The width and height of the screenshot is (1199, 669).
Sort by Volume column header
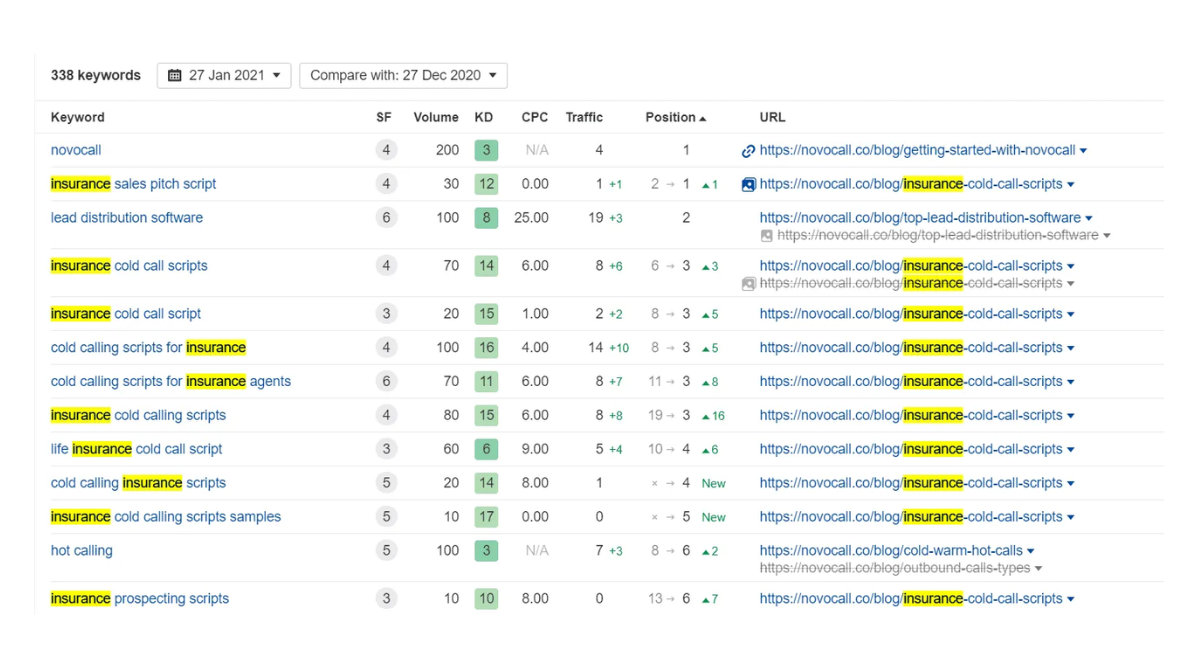tap(436, 117)
